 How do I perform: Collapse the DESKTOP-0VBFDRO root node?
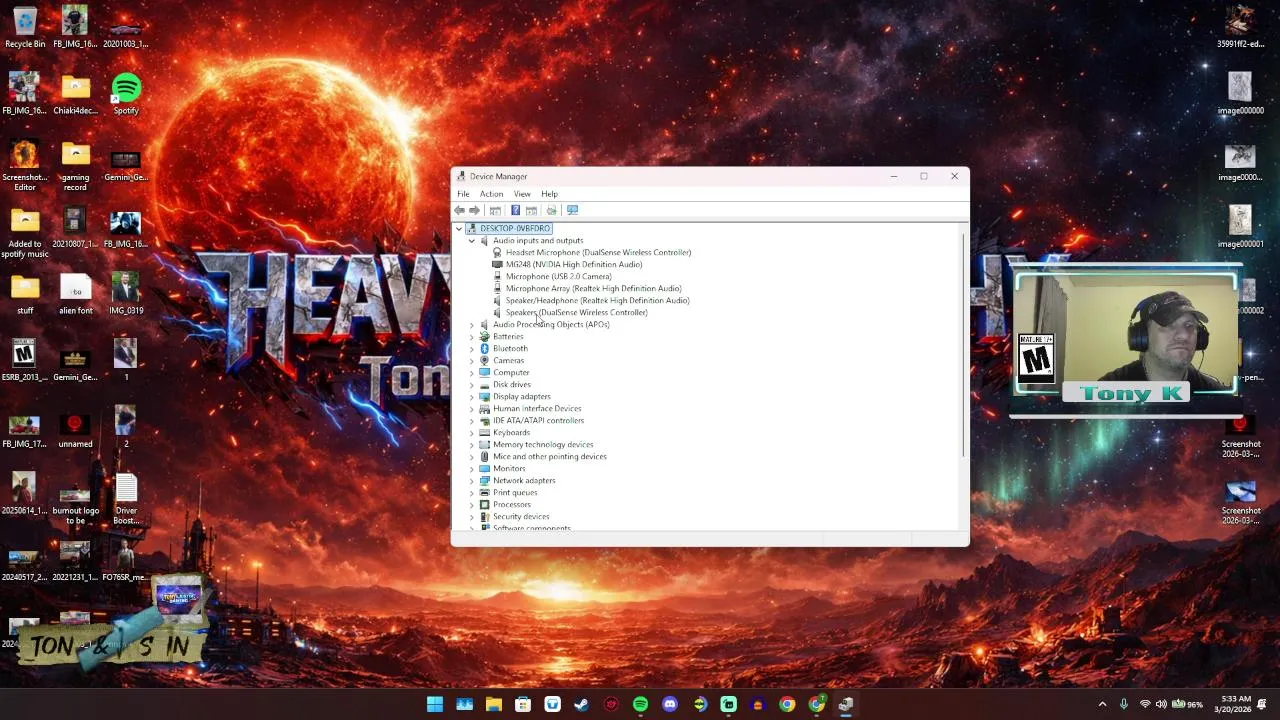459,229
